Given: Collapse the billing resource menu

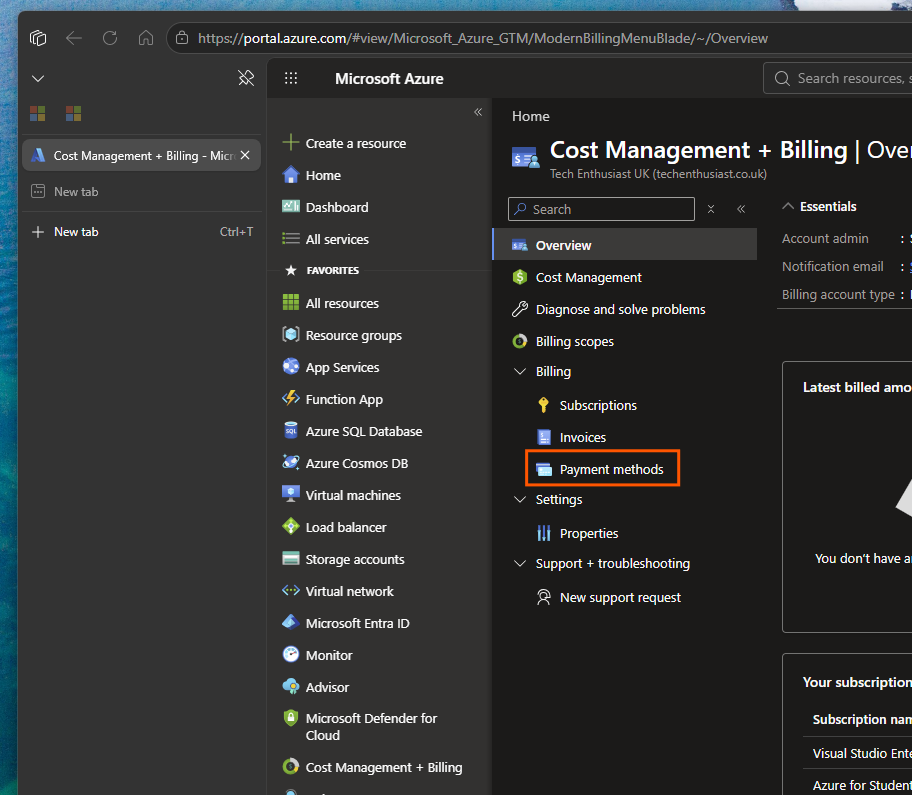Looking at the screenshot, I should click(741, 209).
